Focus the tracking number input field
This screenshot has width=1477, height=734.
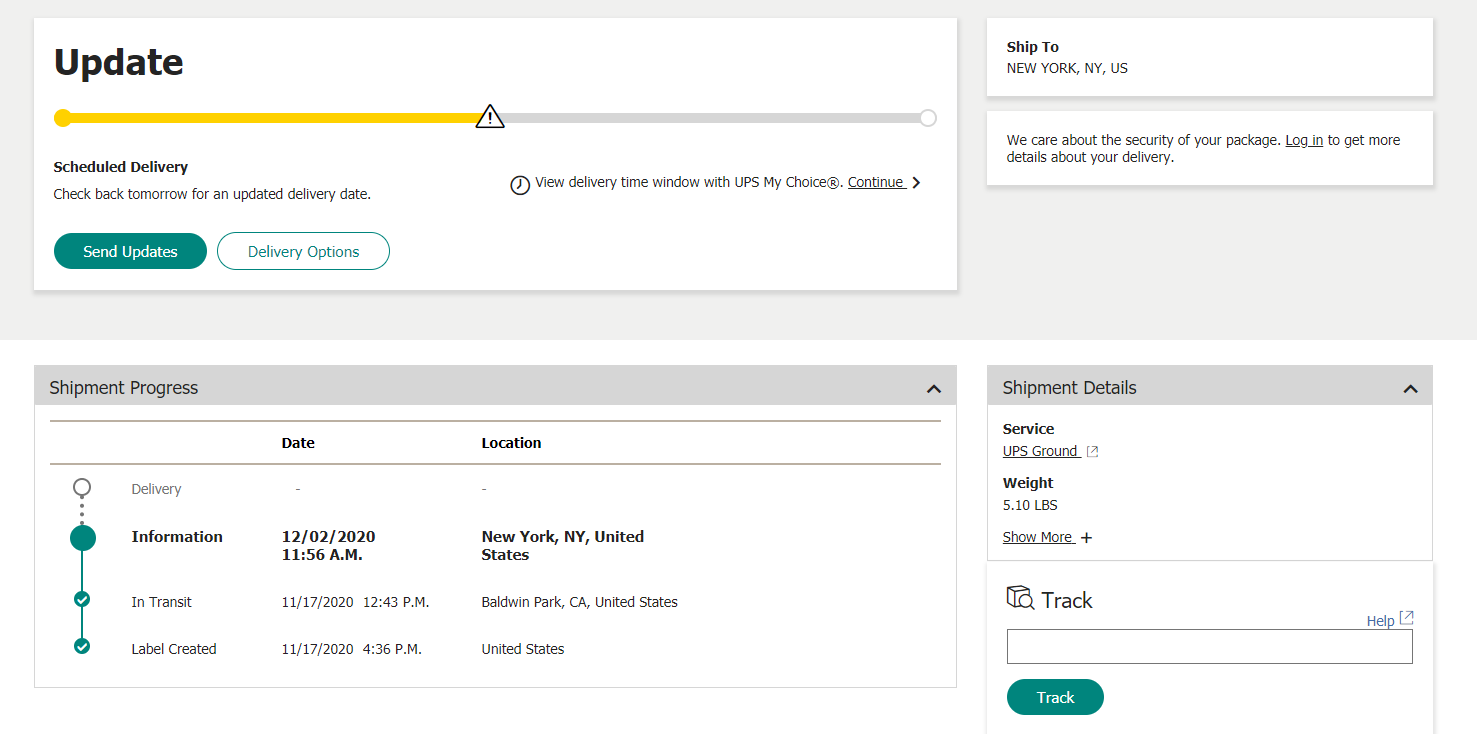[1209, 646]
